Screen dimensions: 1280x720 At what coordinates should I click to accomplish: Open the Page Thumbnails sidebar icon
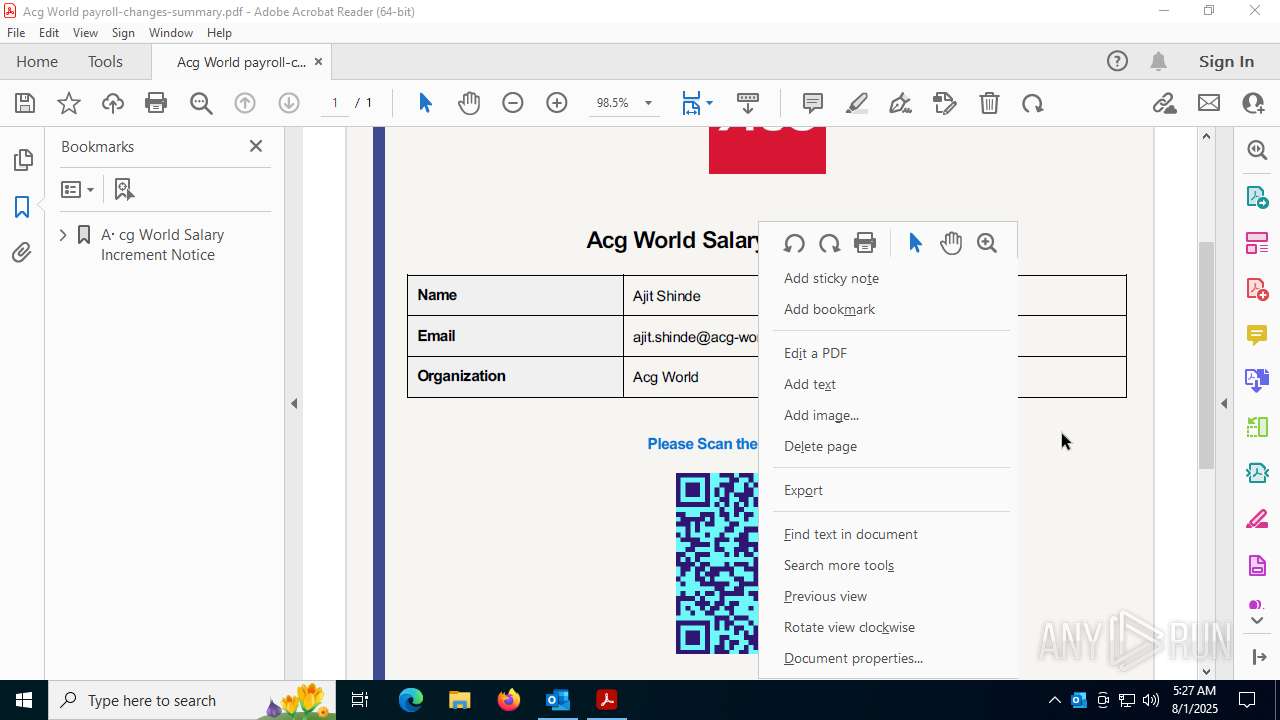coord(22,160)
